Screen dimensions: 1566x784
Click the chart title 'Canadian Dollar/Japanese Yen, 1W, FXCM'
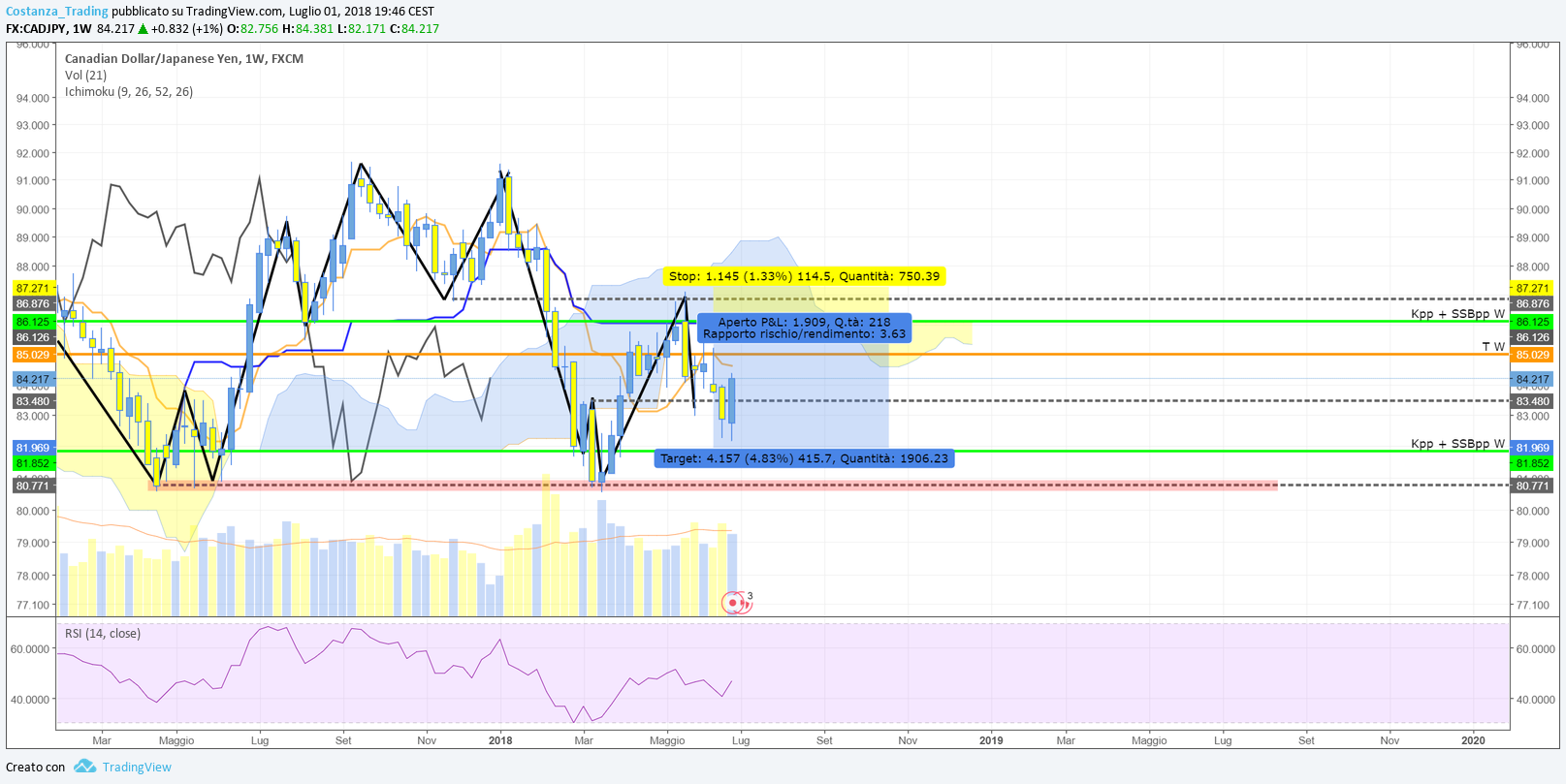[x=184, y=59]
